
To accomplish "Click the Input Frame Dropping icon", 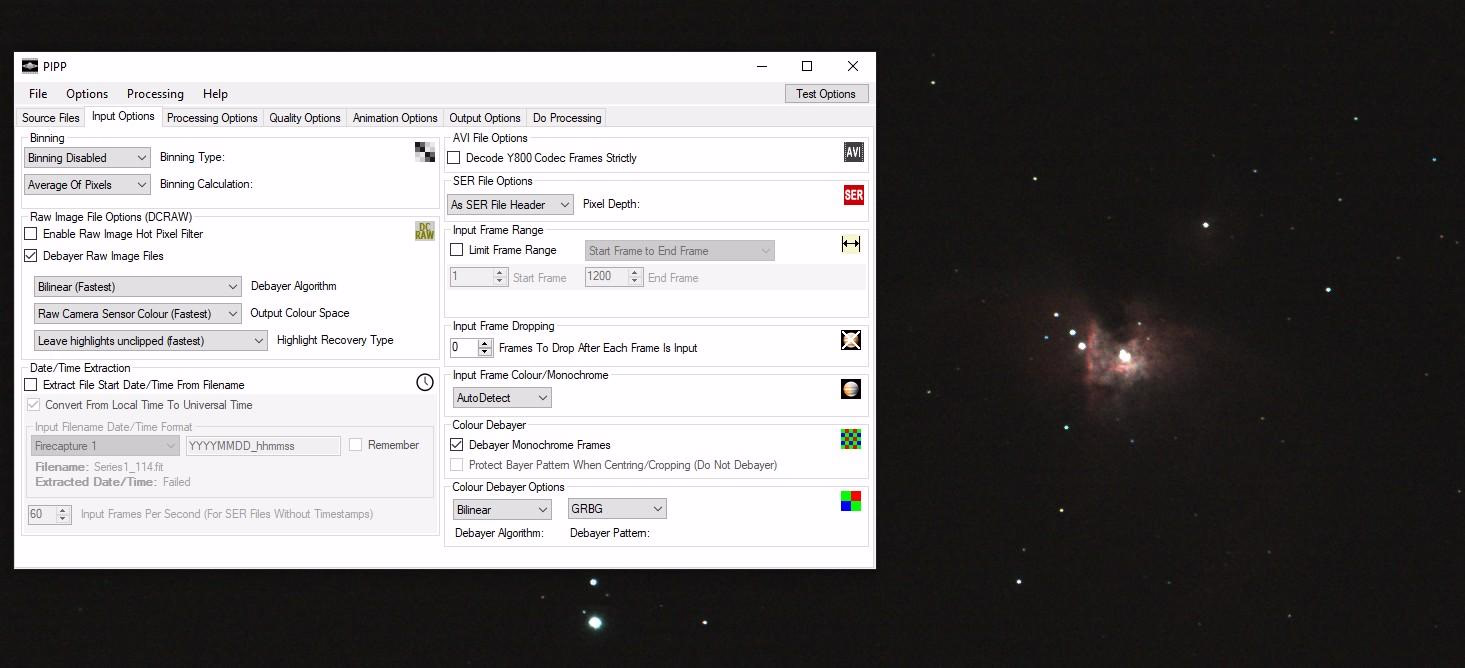I will (x=851, y=340).
